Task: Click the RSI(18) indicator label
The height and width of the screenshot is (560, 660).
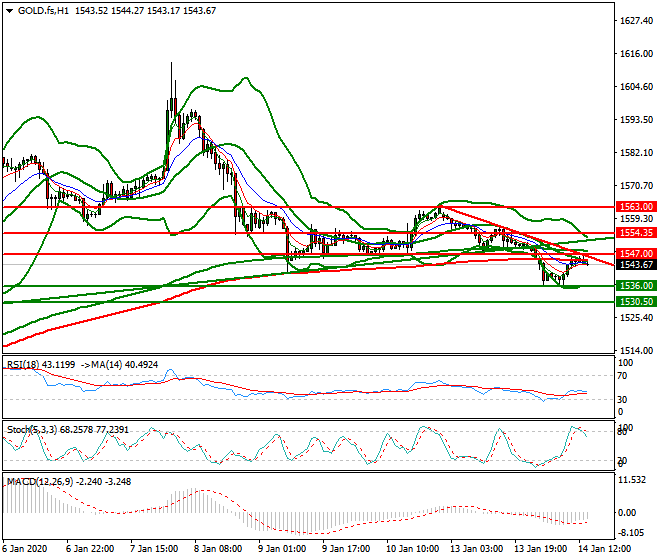Action: tap(24, 365)
